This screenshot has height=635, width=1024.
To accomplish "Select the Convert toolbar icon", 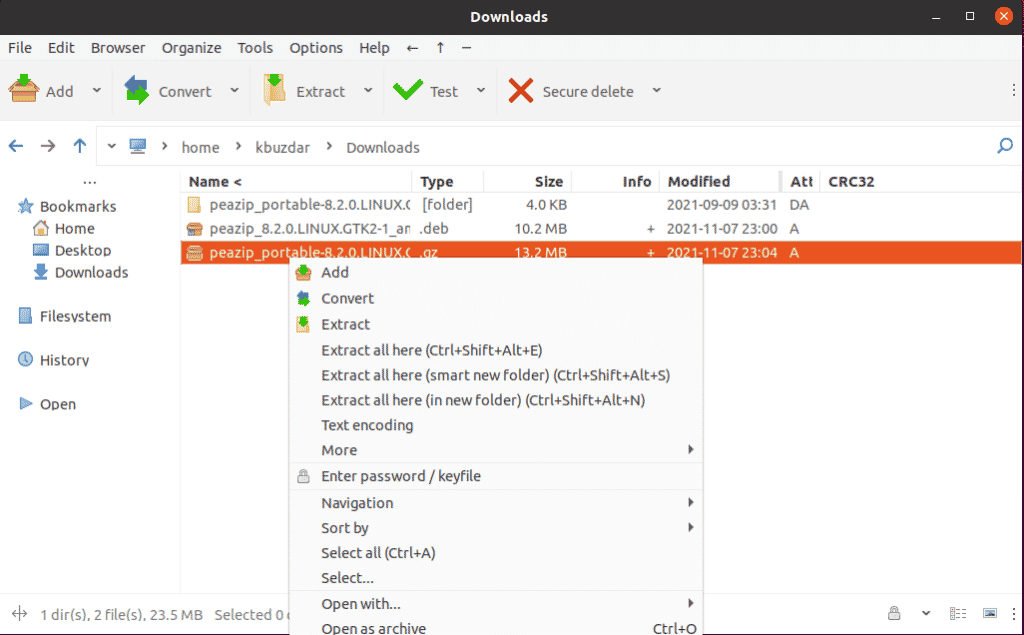I will click(x=136, y=90).
